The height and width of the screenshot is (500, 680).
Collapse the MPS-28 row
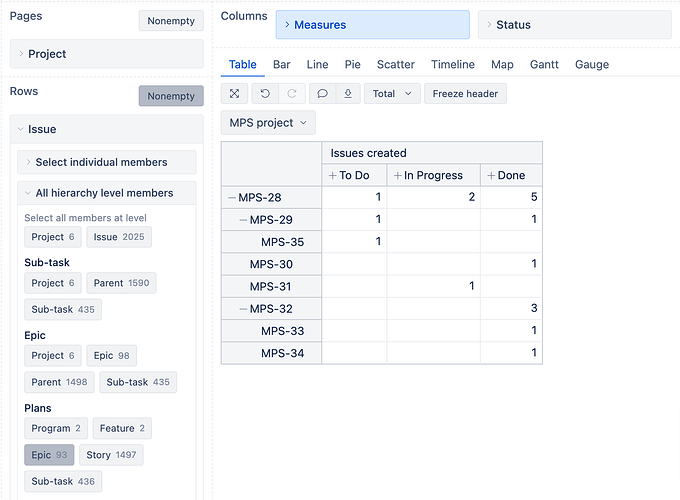(x=232, y=198)
